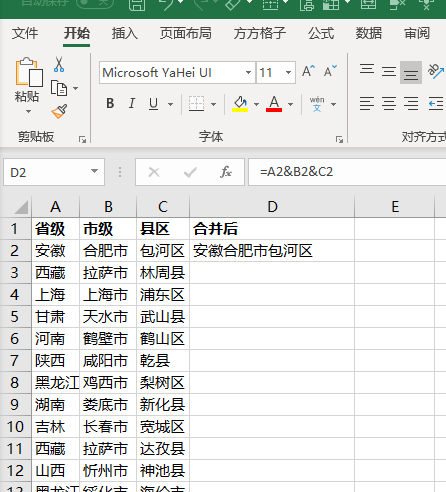Select cell 安徽合肥市包河区
Screen dimensions: 446x492
click(x=272, y=251)
